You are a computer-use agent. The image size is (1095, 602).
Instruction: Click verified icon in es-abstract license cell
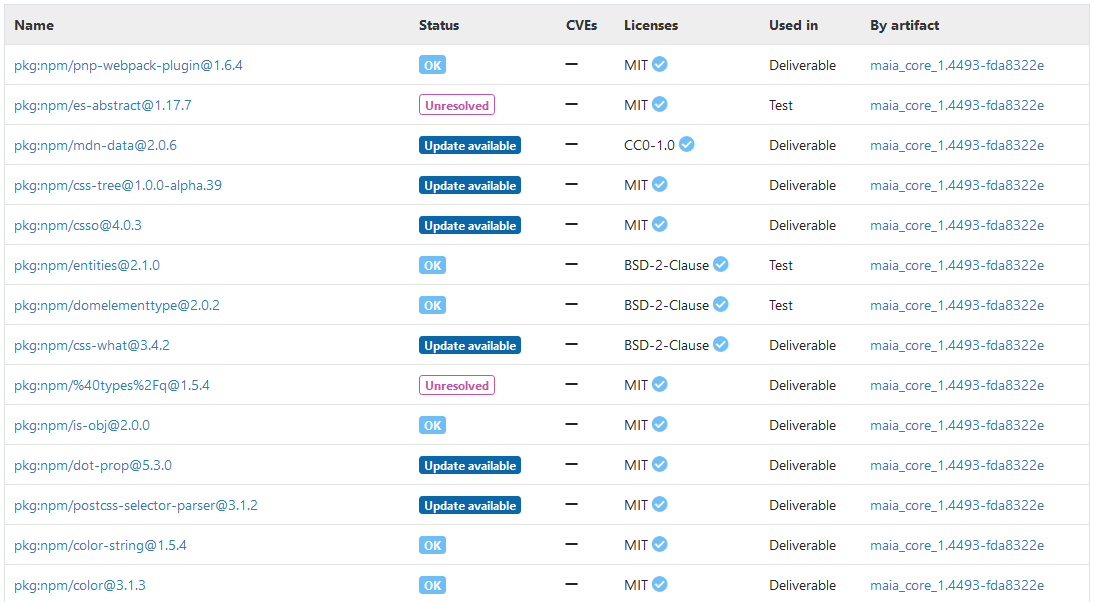tap(659, 105)
